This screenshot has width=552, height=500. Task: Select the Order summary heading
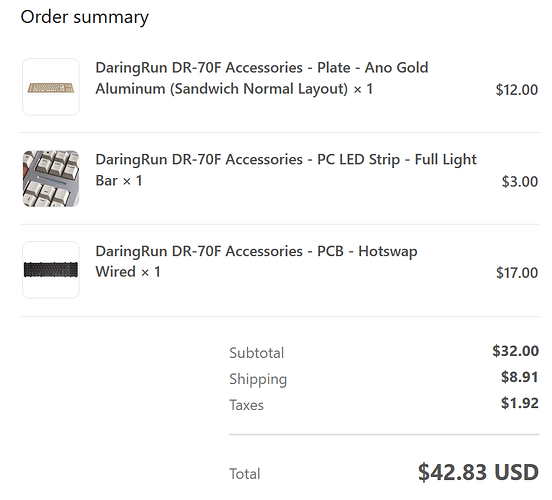click(x=84, y=17)
